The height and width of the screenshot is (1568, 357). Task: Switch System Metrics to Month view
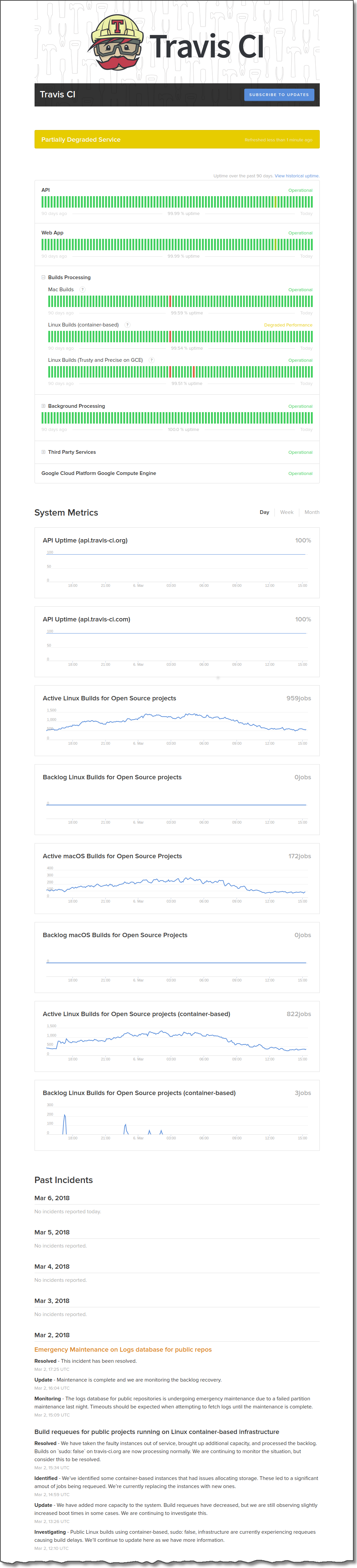[311, 513]
